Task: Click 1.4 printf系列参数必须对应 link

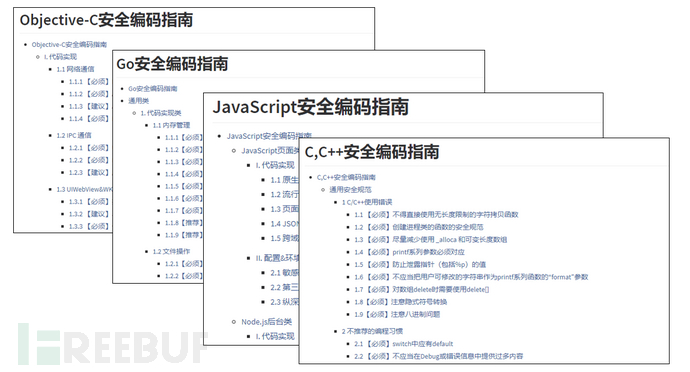Action: point(409,252)
